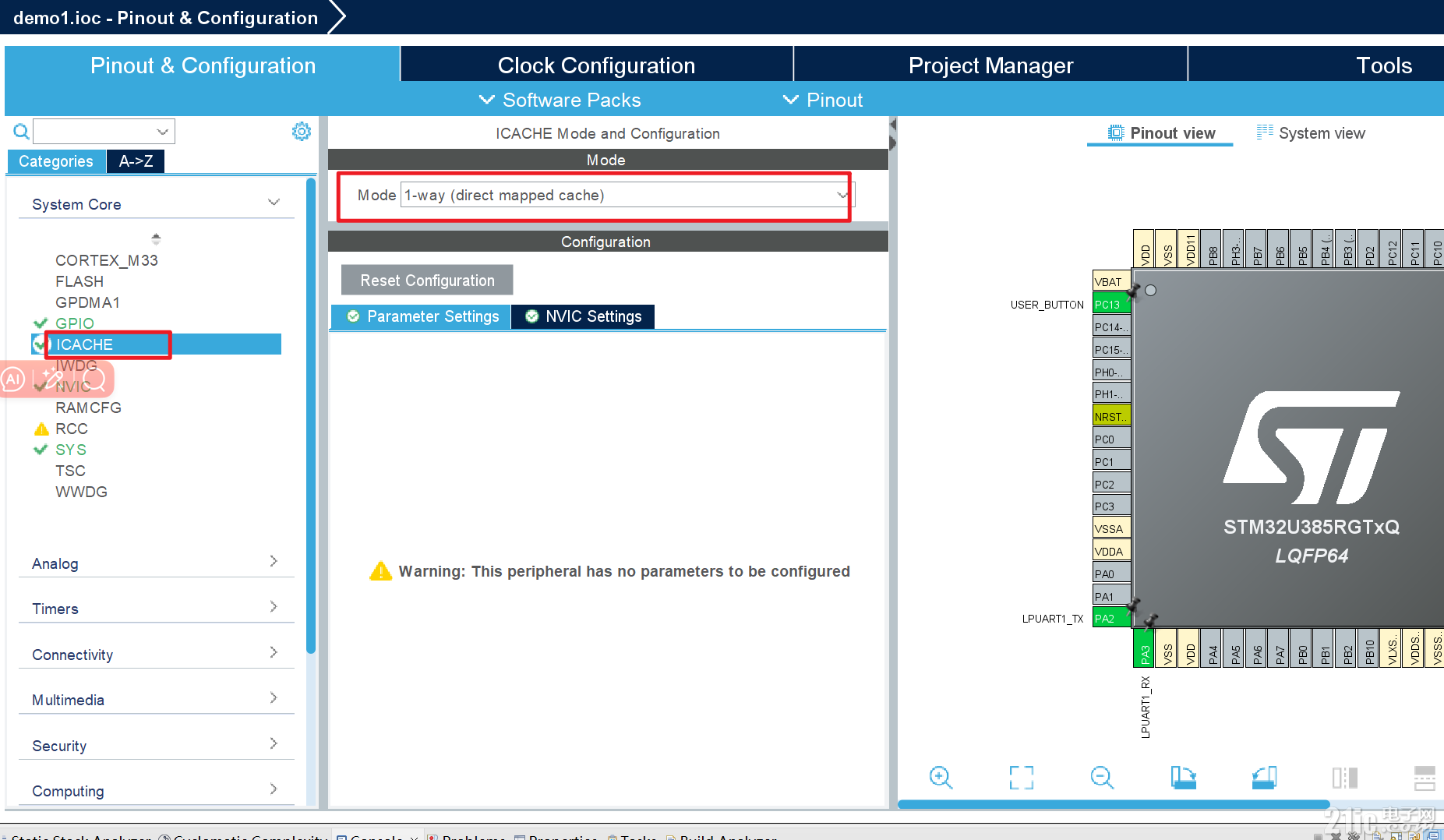This screenshot has width=1444, height=840.
Task: Click the green check mark beside GPIO
Action: pyautogui.click(x=41, y=323)
